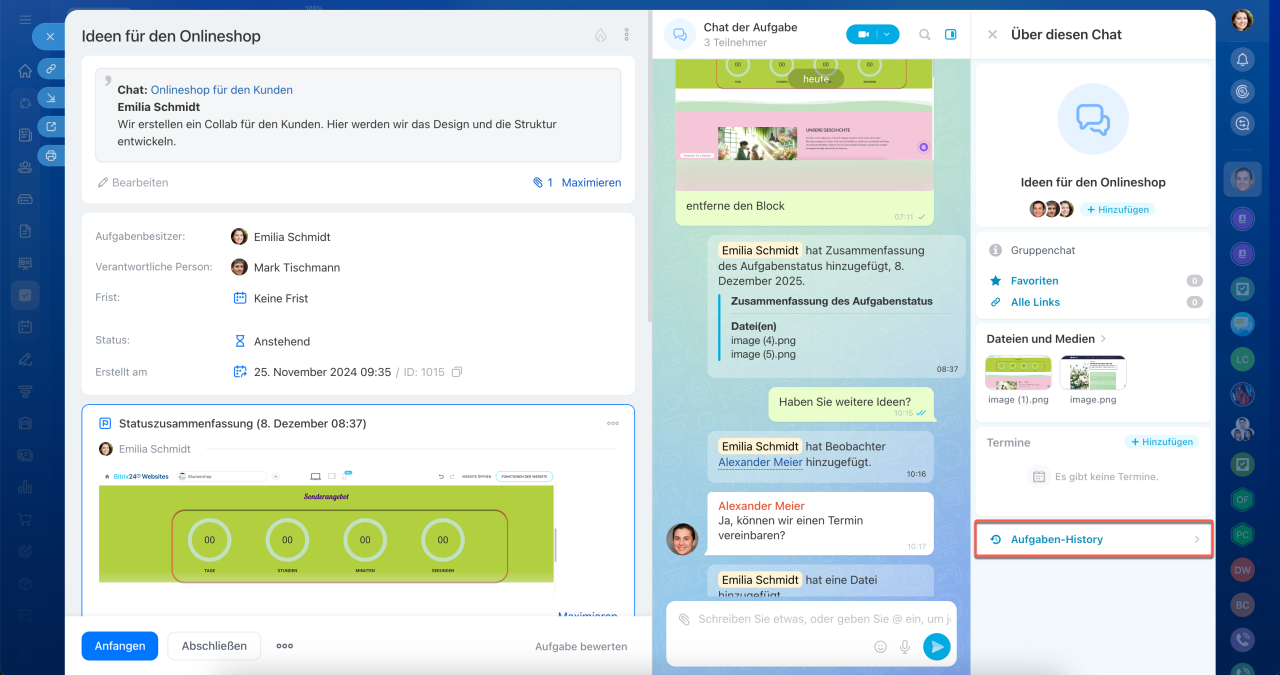The height and width of the screenshot is (675, 1280).
Task: Open the shopping cart icon in left sidebar
Action: tap(25, 519)
